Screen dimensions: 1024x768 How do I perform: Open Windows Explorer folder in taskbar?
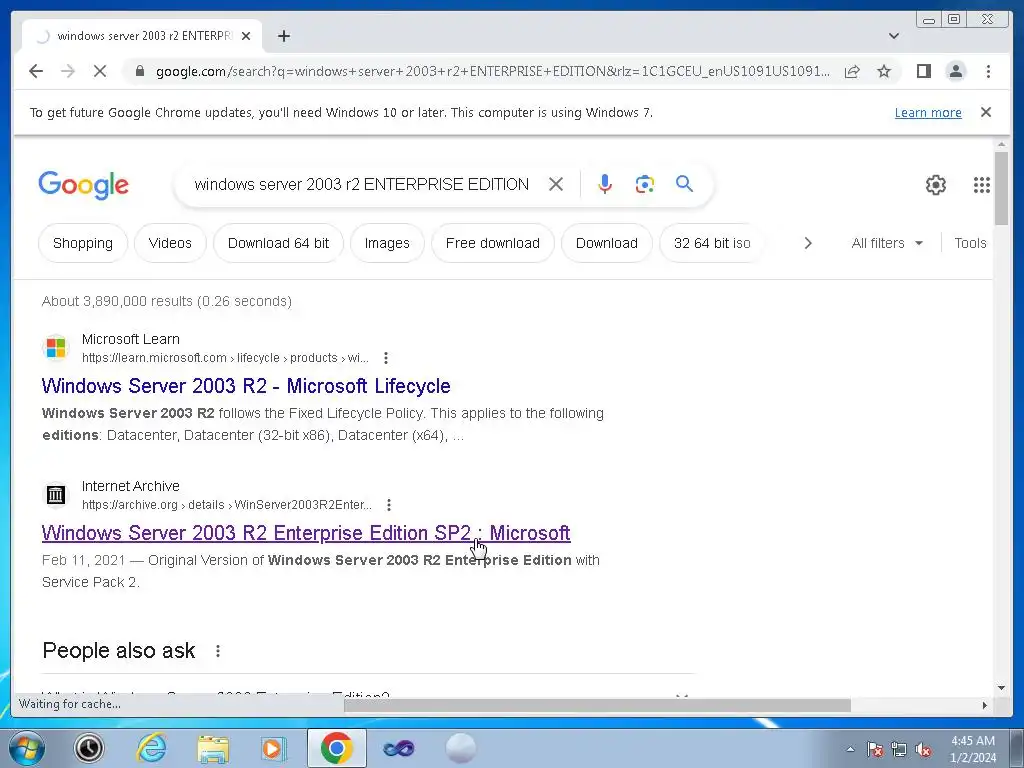click(x=213, y=749)
